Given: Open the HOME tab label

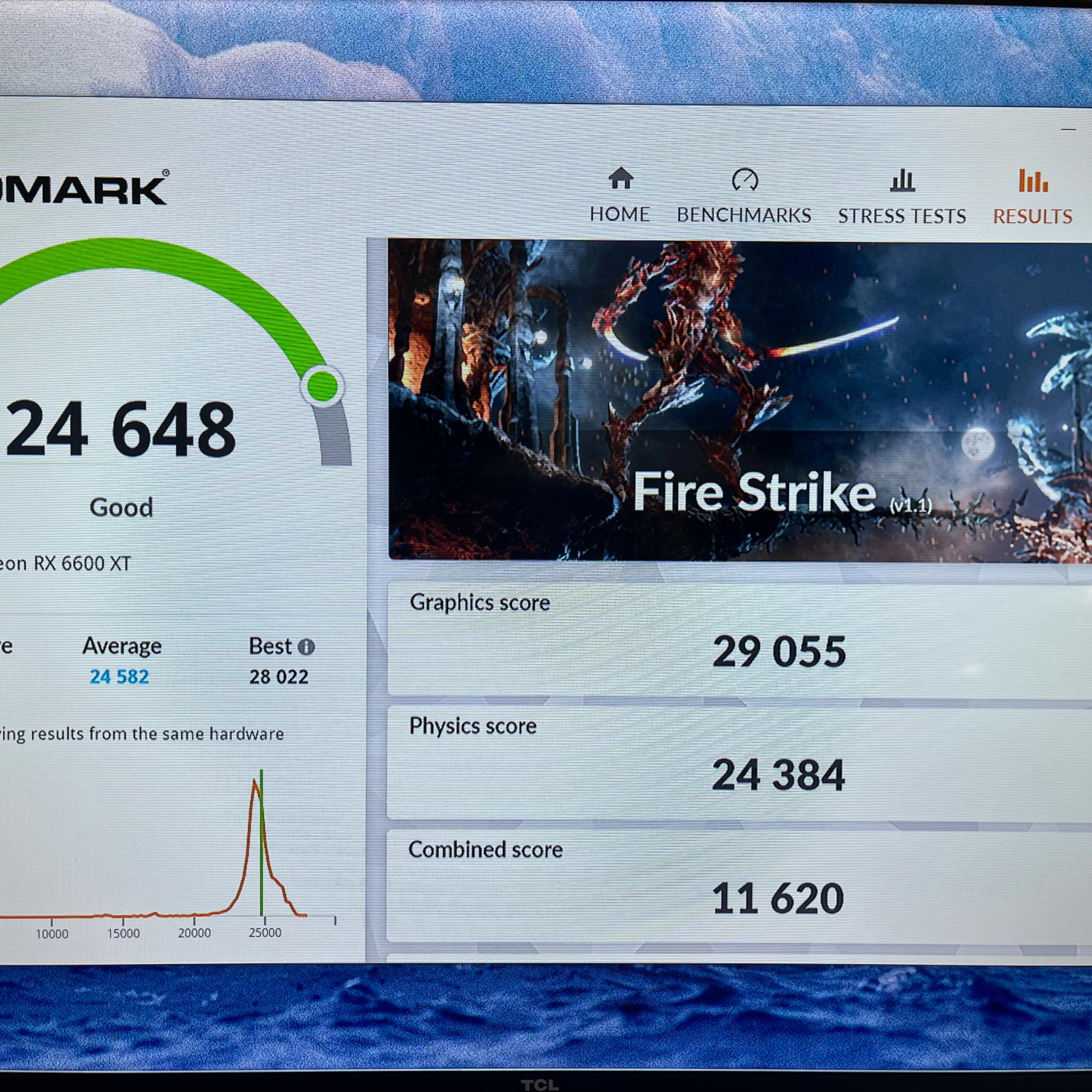Looking at the screenshot, I should pos(620,214).
